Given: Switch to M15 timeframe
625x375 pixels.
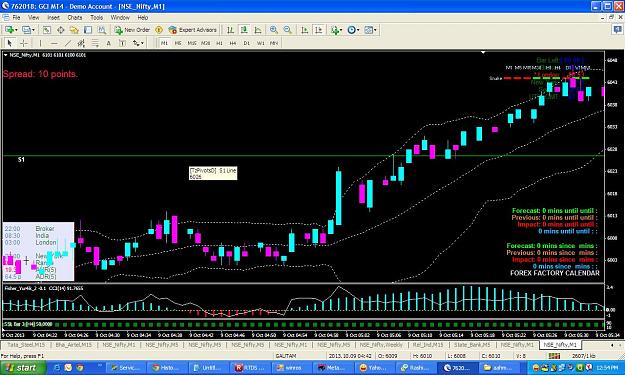Looking at the screenshot, I should tap(192, 43).
